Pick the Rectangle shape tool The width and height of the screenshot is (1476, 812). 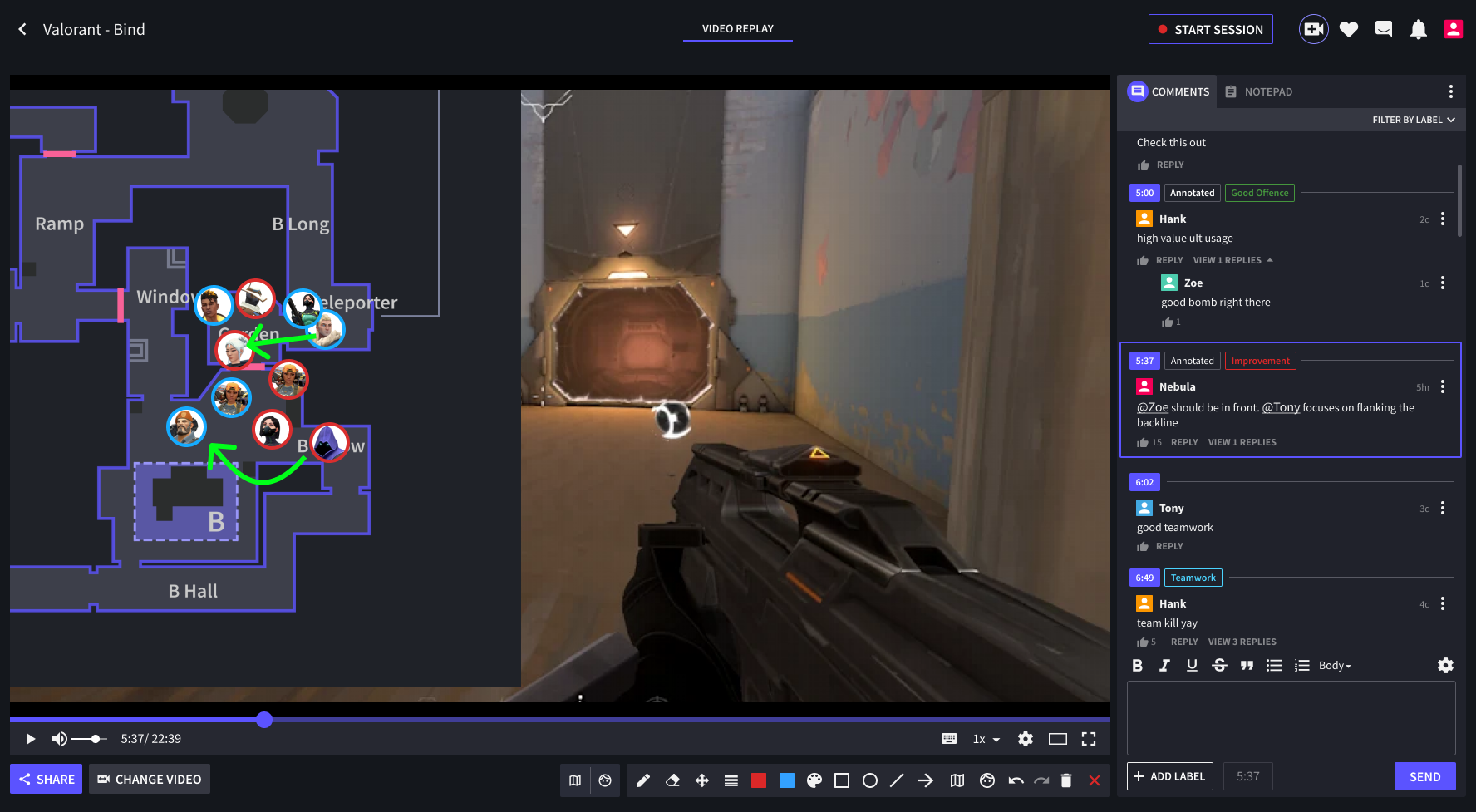click(x=842, y=780)
